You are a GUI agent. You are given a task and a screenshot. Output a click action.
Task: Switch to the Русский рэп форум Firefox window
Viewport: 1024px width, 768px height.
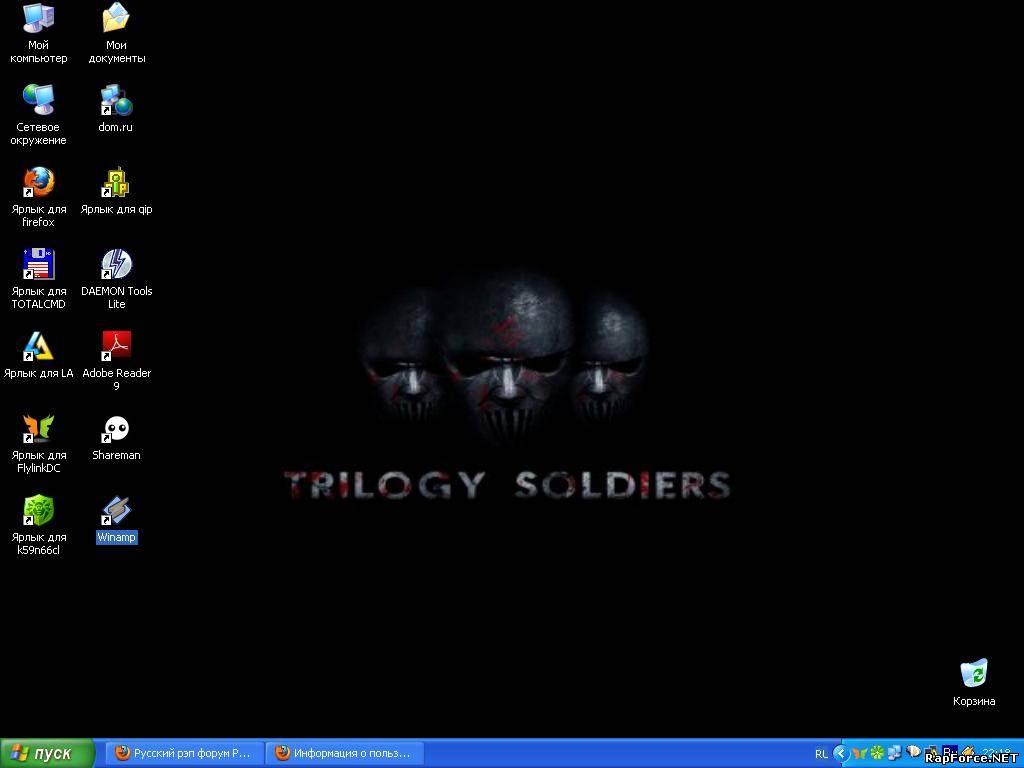click(x=184, y=754)
